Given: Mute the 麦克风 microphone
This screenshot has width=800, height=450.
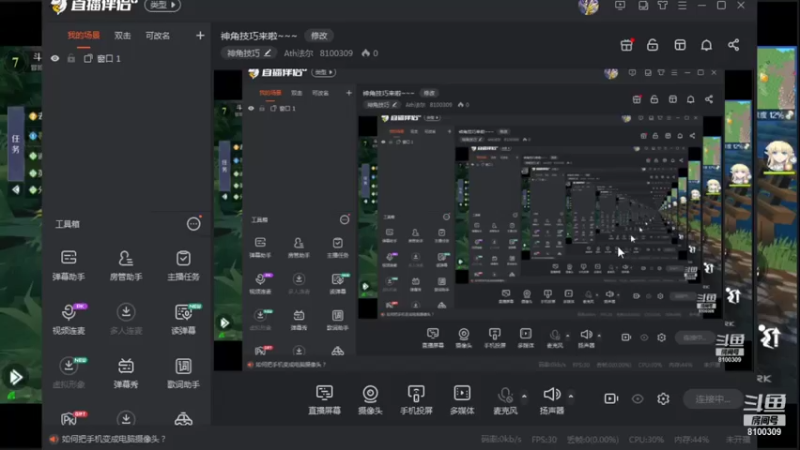Looking at the screenshot, I should pyautogui.click(x=505, y=399).
